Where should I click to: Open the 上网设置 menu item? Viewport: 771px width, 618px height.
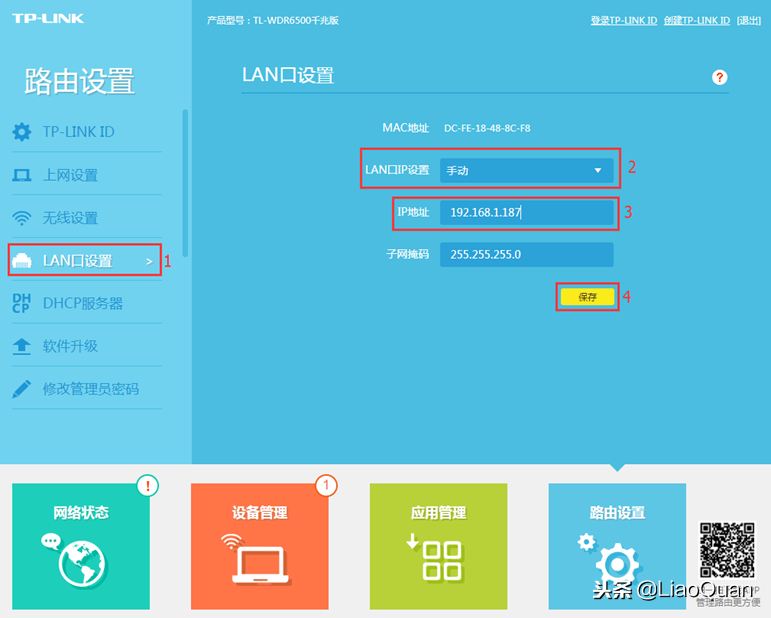click(x=87, y=175)
